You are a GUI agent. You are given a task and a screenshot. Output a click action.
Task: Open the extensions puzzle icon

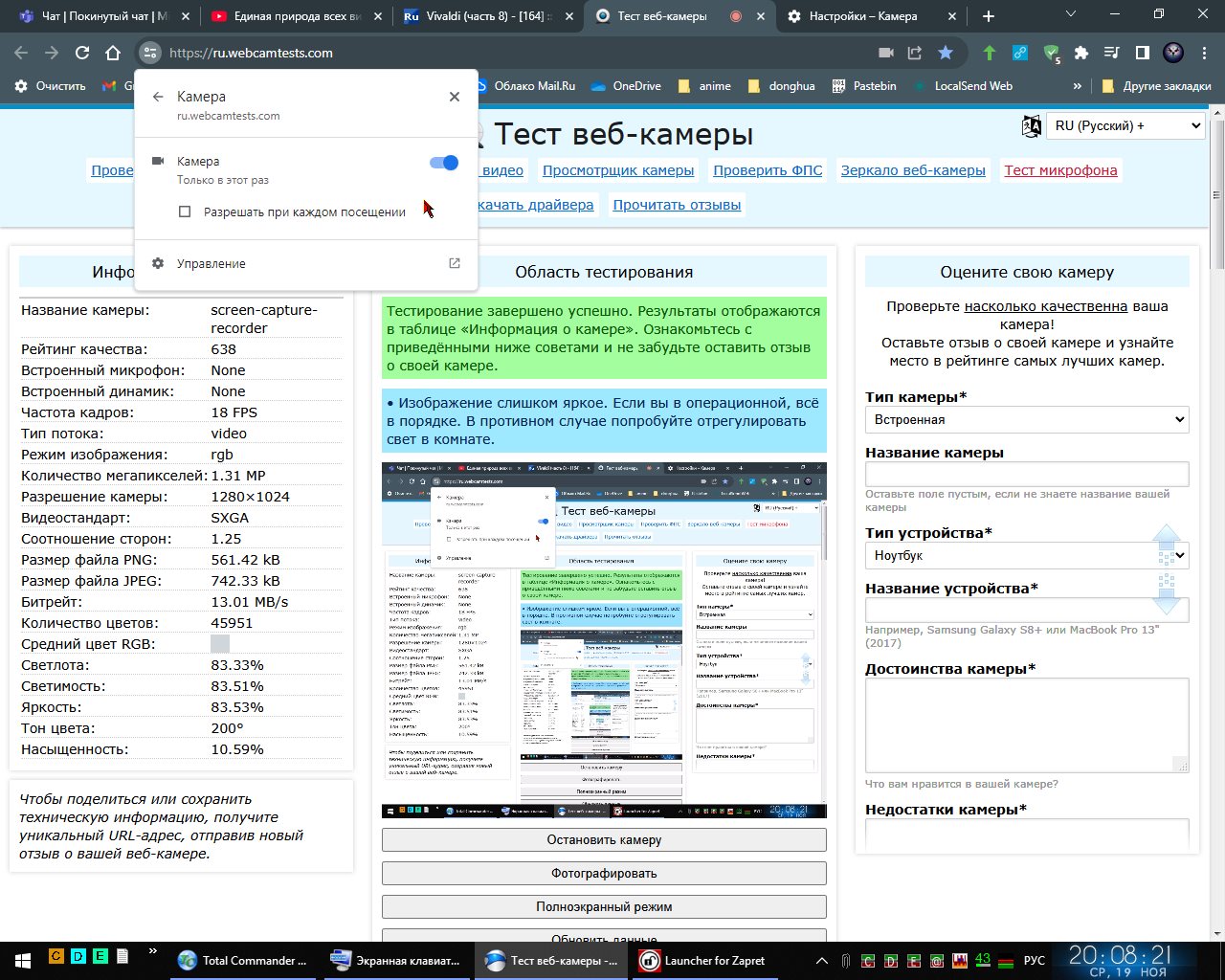click(1081, 53)
